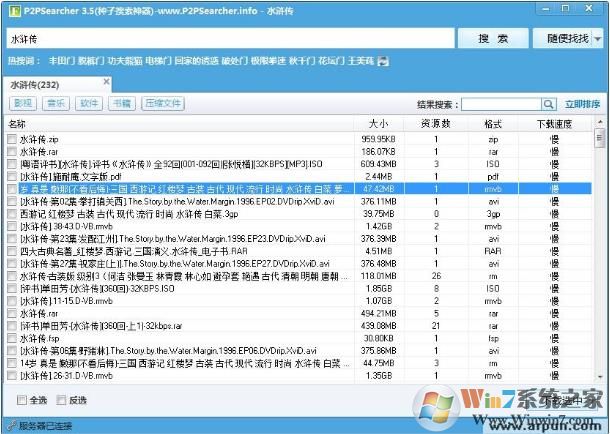The width and height of the screenshot is (610, 434).
Task: Check the 施耐庵.文字版.pdf row
Action: [x=12, y=176]
